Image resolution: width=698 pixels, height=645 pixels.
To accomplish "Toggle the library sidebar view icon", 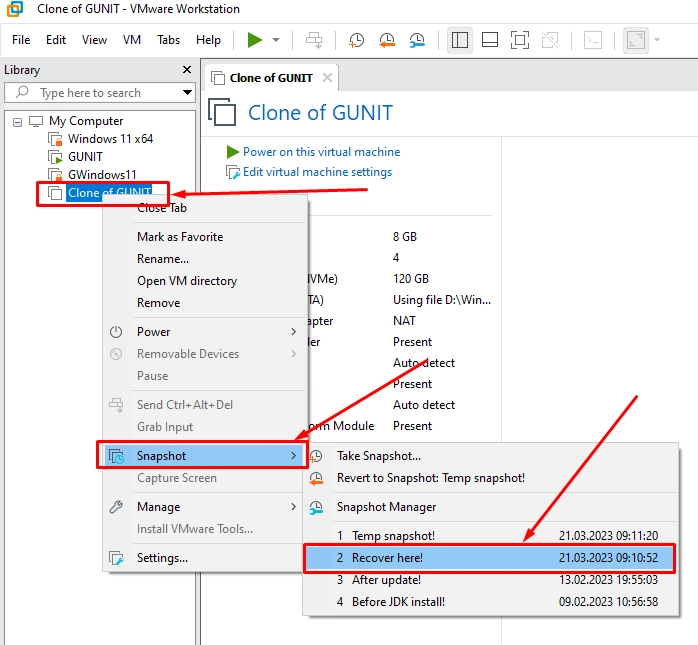I will point(459,40).
